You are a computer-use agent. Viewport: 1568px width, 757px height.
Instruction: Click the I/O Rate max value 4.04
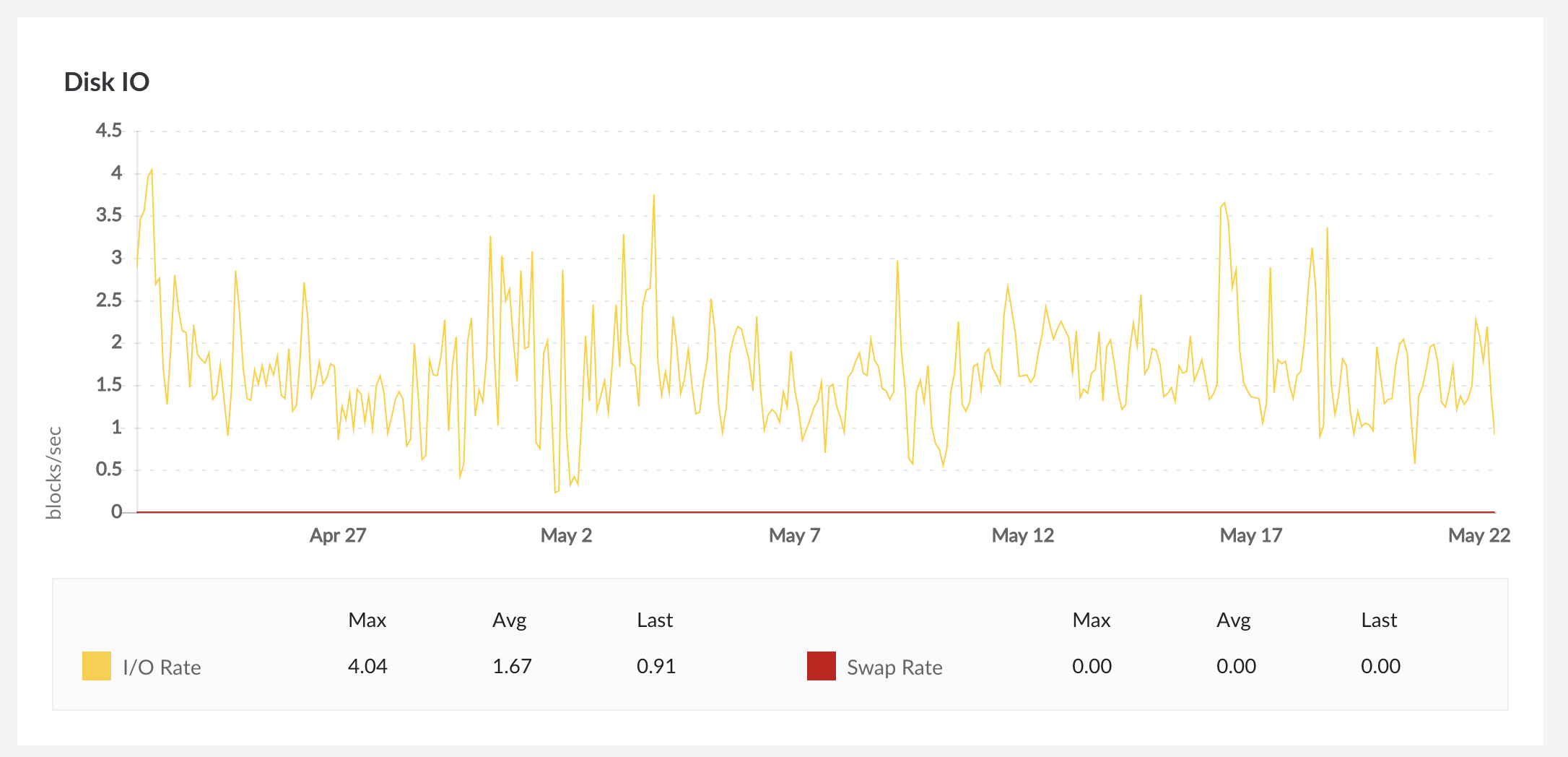(x=367, y=666)
